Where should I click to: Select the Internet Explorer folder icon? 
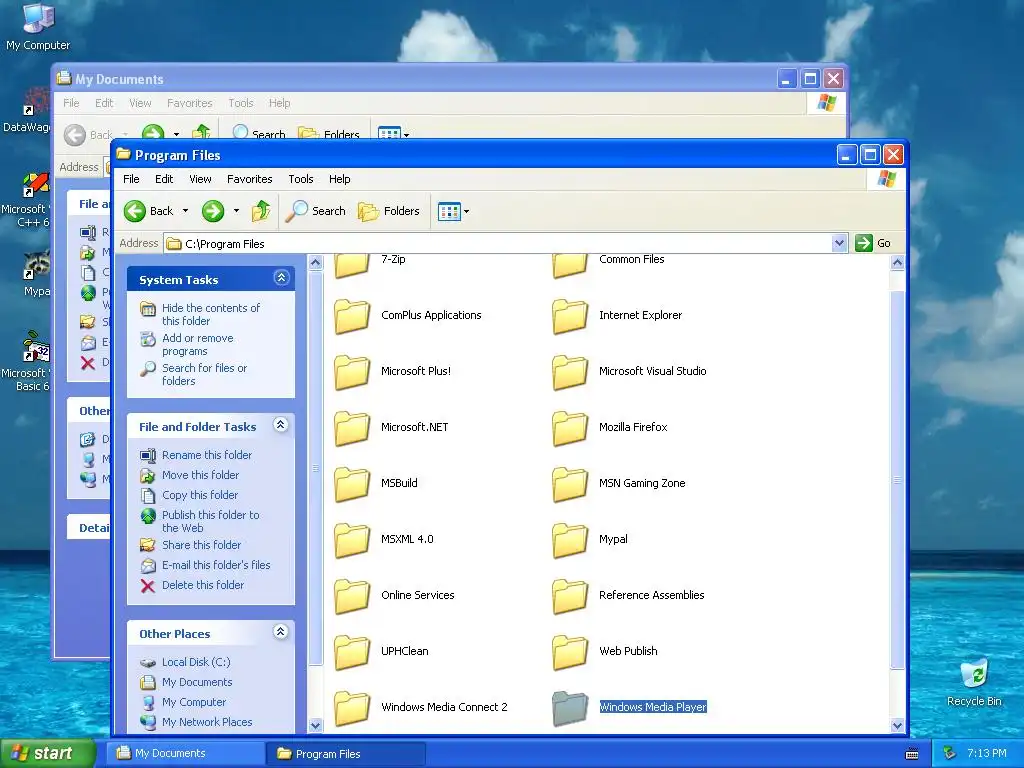570,316
